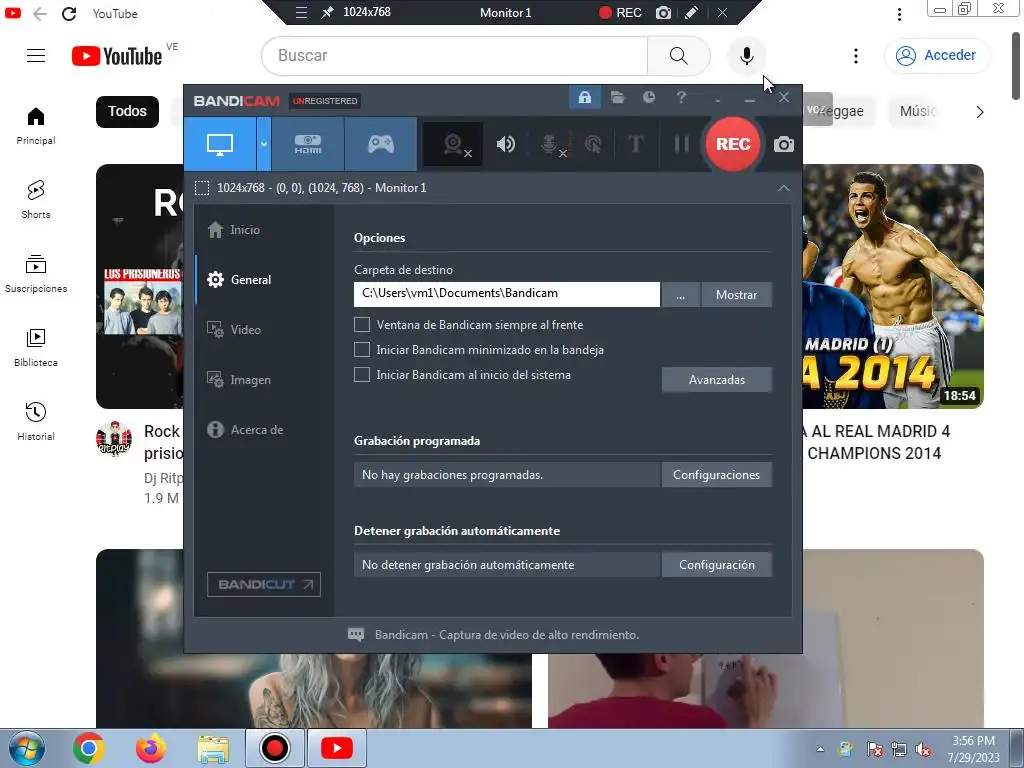Screen dimensions: 1024x768
Task: Browse destination folder with ... button
Action: tap(680, 295)
